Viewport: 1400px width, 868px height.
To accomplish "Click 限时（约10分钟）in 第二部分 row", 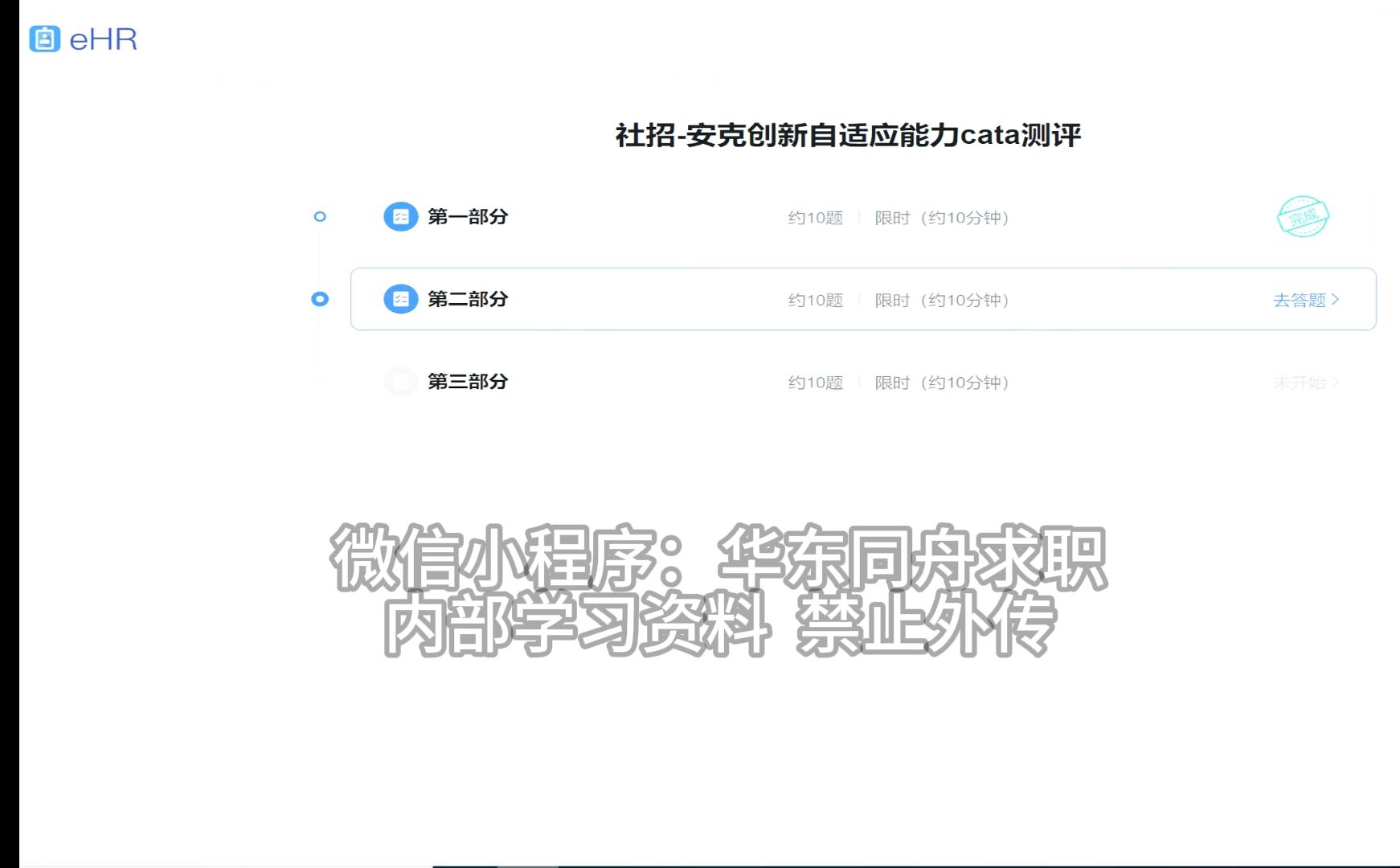I will (941, 300).
